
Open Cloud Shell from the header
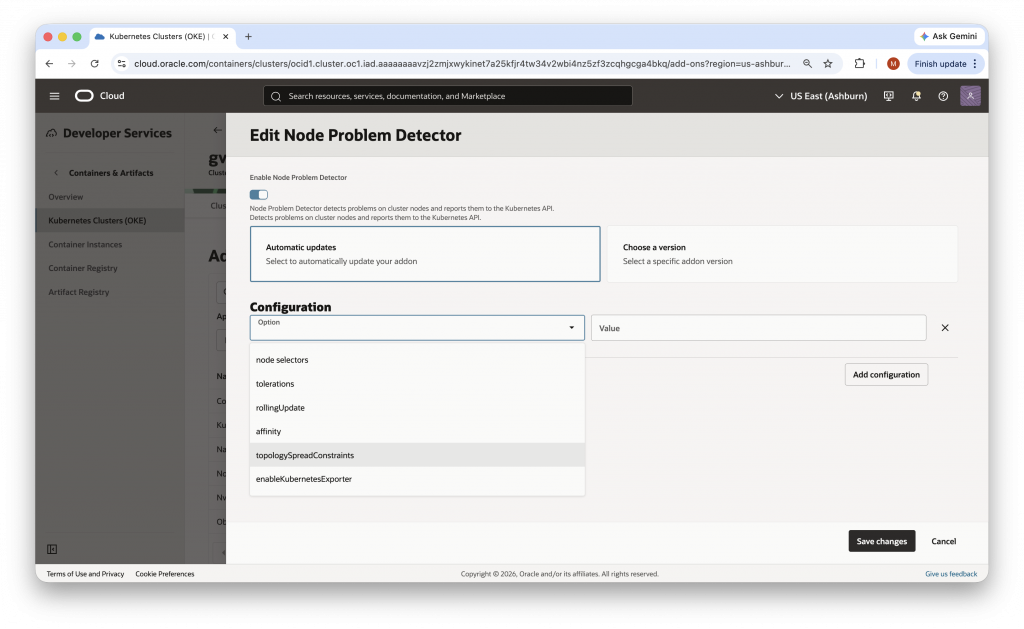click(888, 96)
